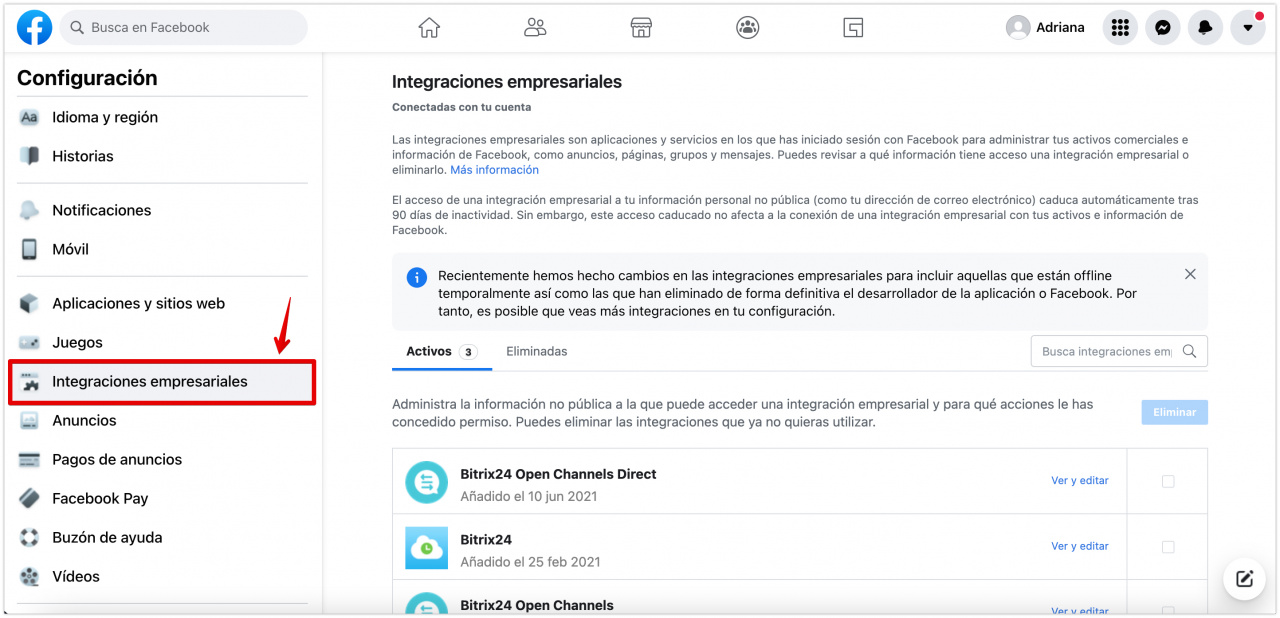
Task: Click the Vídeos film reel icon
Action: tap(29, 576)
